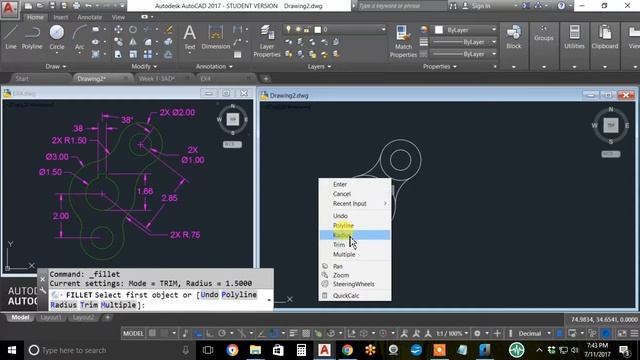Click the ViewCube TOP face in Drawing2 window
This screenshot has width=640, height=360.
point(611,125)
